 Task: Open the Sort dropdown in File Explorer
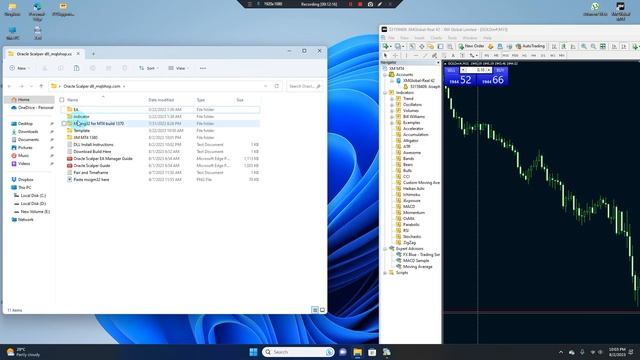tap(149, 68)
